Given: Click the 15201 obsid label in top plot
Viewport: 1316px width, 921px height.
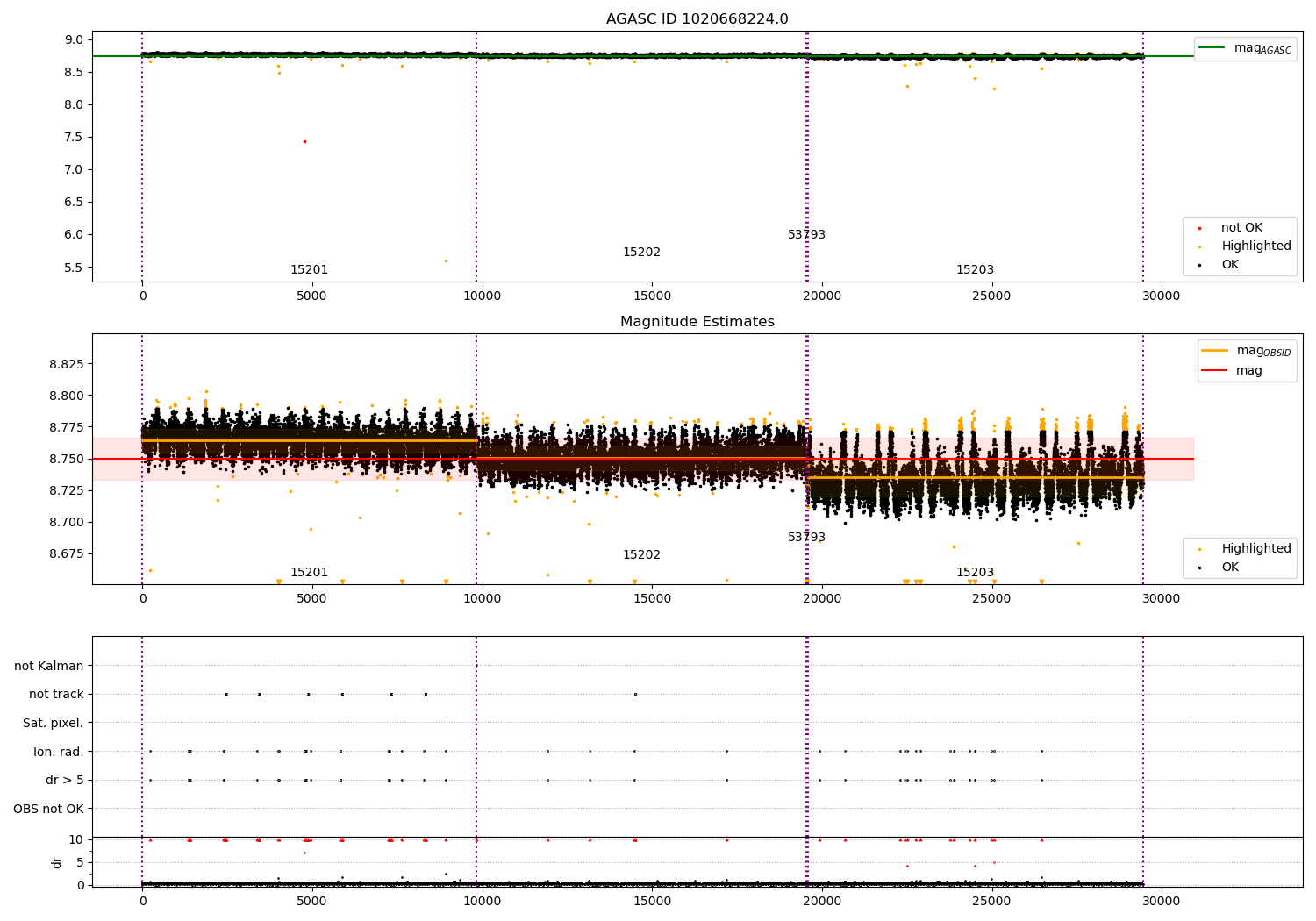Looking at the screenshot, I should tap(309, 270).
